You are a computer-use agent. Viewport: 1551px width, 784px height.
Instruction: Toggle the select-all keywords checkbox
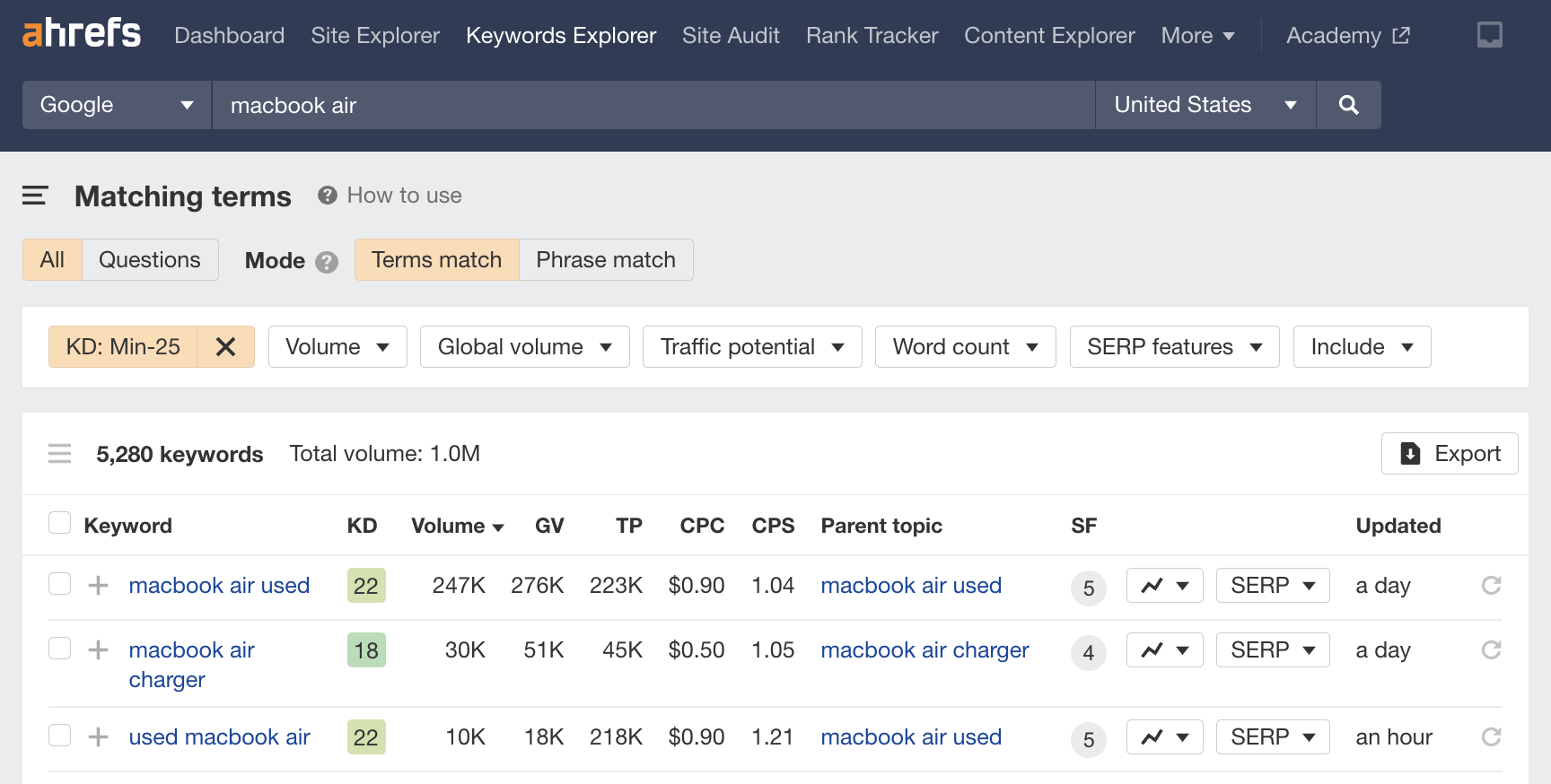click(x=60, y=523)
